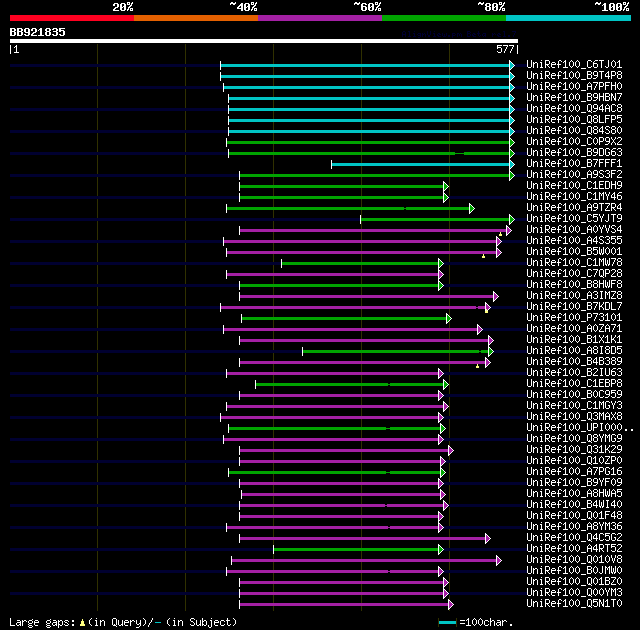Click the UniRef100_B2IU63 label
The height and width of the screenshot is (630, 640).
tap(574, 373)
